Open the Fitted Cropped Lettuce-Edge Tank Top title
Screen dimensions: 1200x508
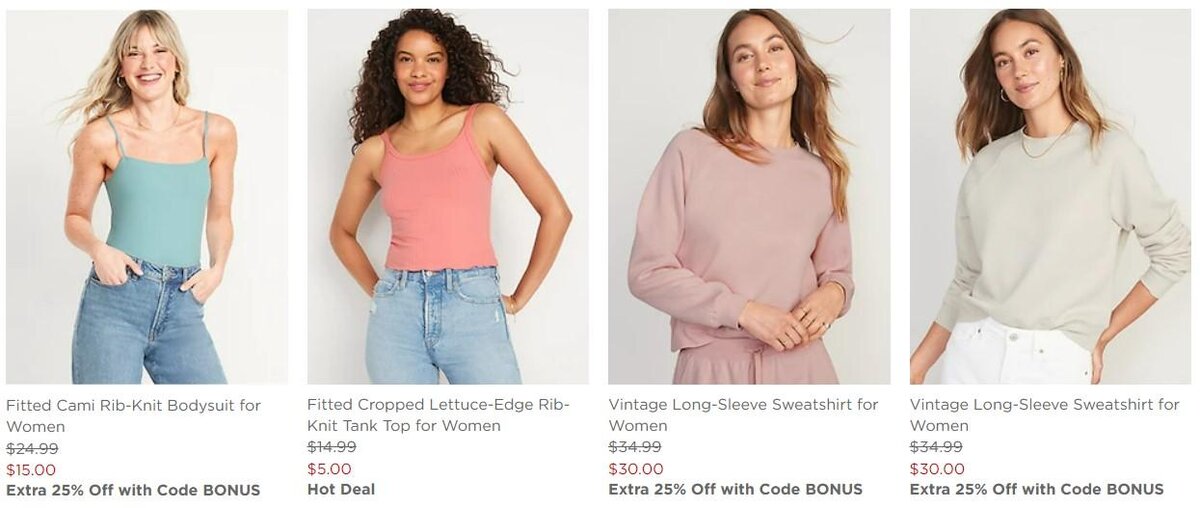click(x=438, y=416)
